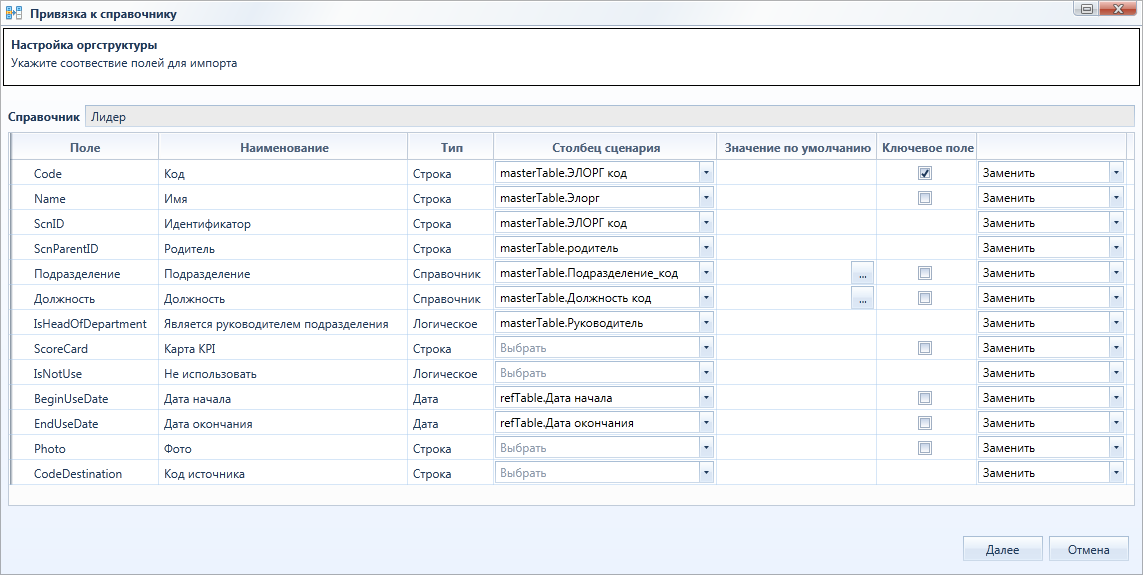Check key field checkbox for Должность

(925, 298)
